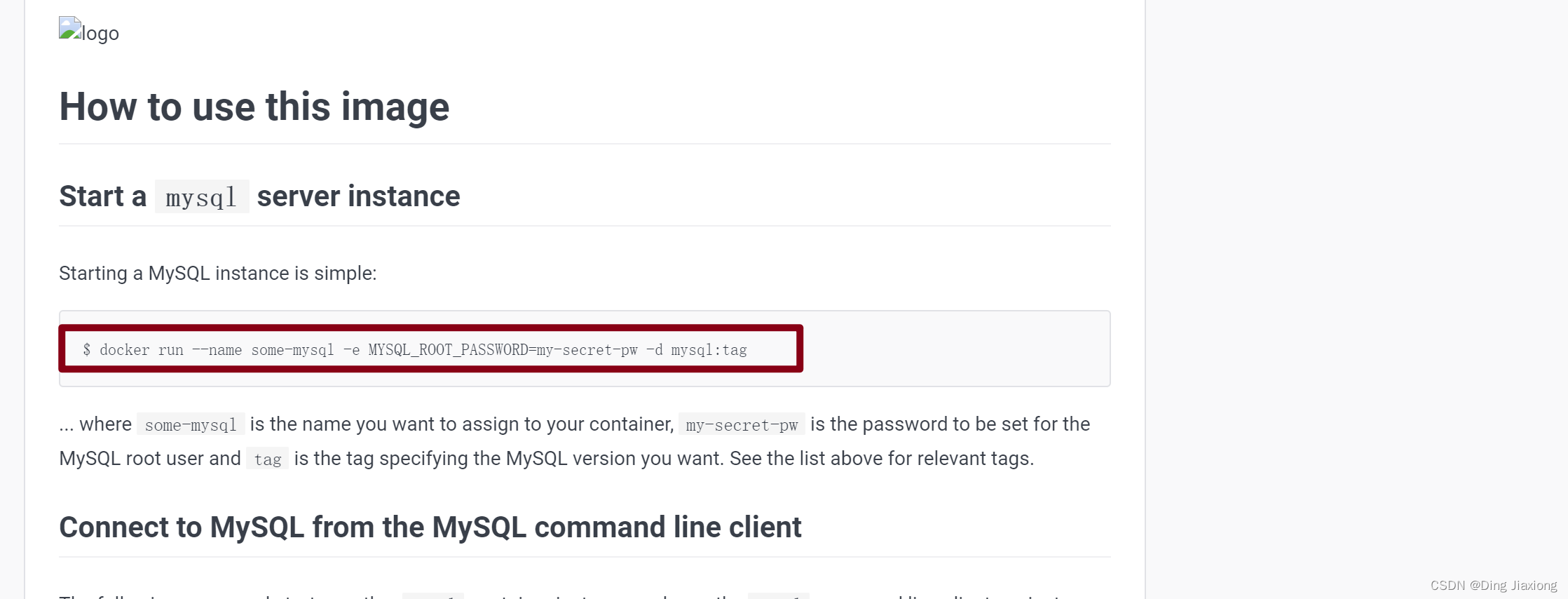
Task: Click the mysql:tag text in command
Action: point(709,349)
